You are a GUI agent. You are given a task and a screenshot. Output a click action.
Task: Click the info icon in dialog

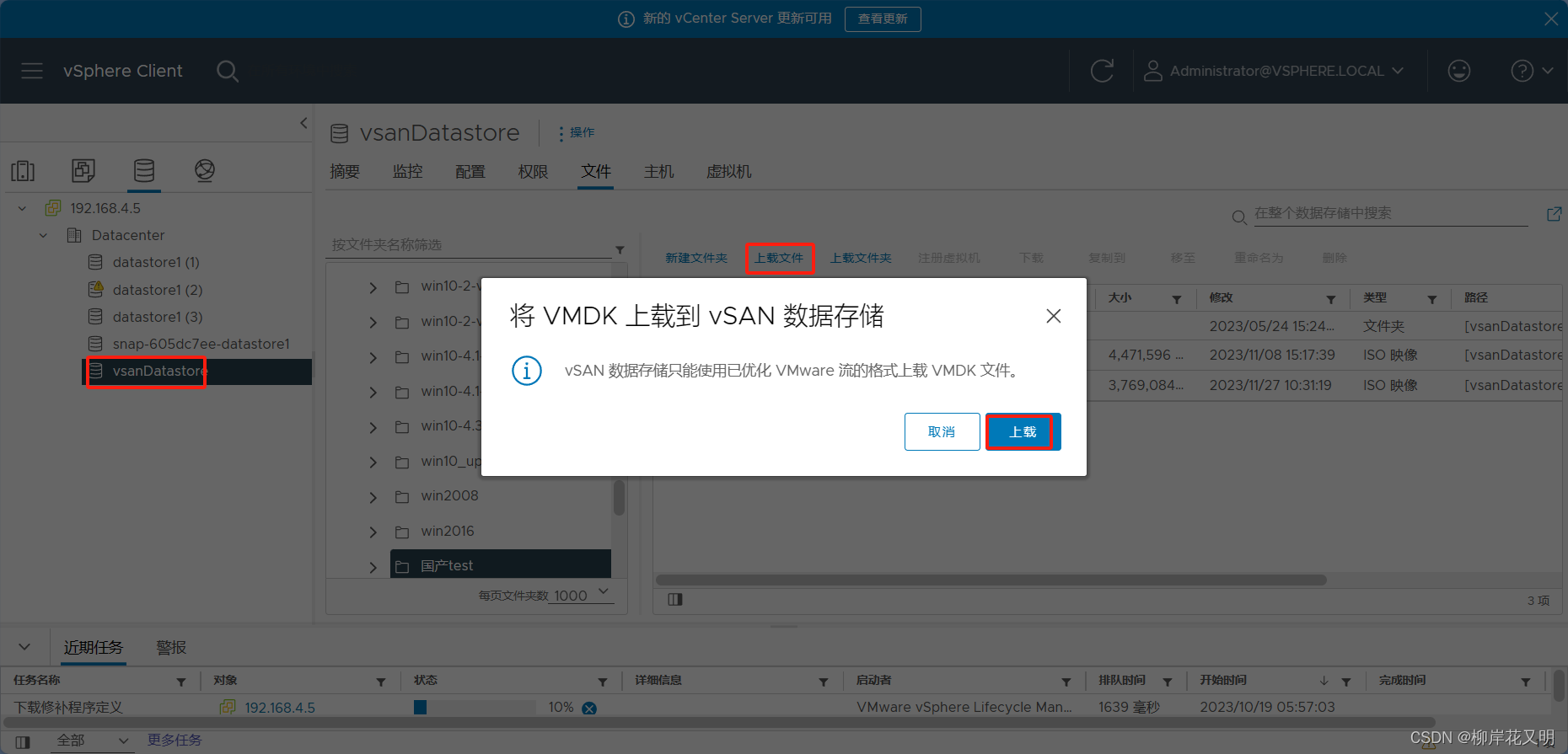pyautogui.click(x=527, y=371)
